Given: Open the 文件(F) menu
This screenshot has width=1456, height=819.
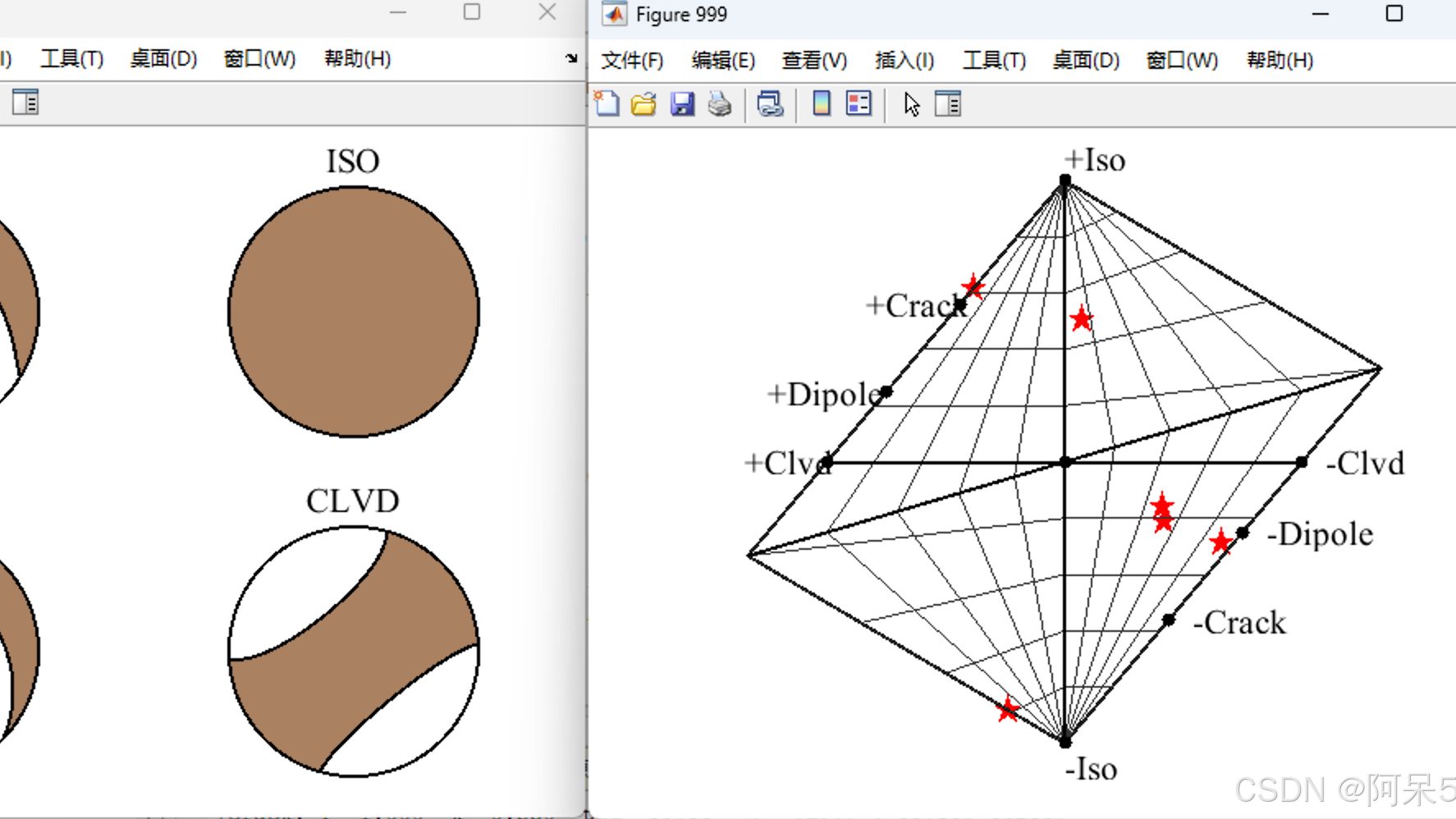Looking at the screenshot, I should coord(632,60).
